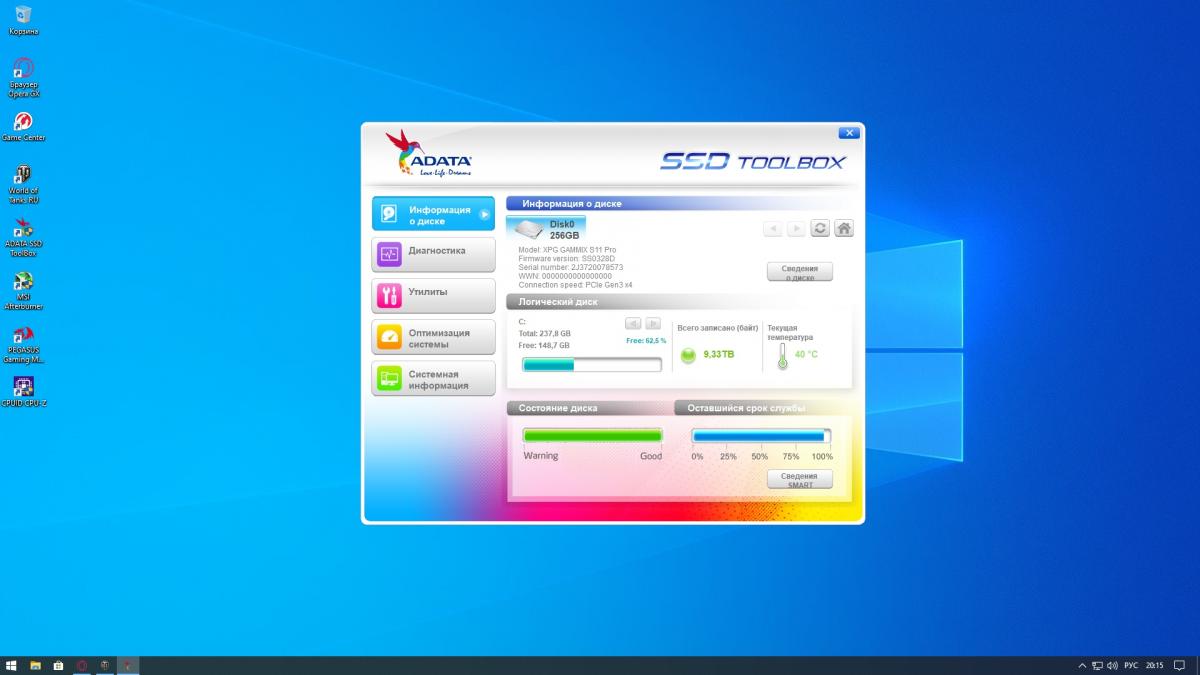Click the green total-bytes-written icon
Screen dimensions: 1200x675
point(688,355)
